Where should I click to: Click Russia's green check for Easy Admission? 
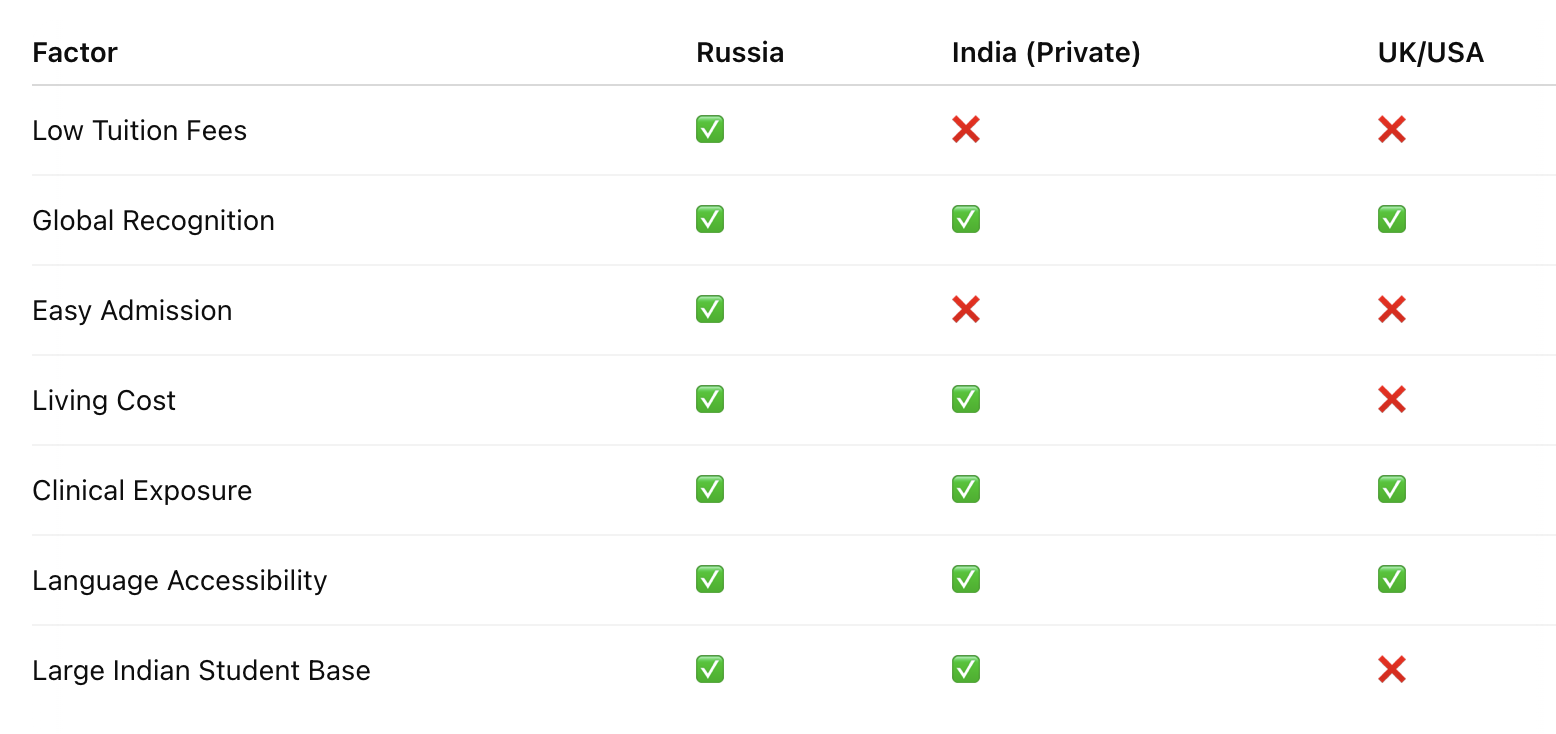[710, 309]
